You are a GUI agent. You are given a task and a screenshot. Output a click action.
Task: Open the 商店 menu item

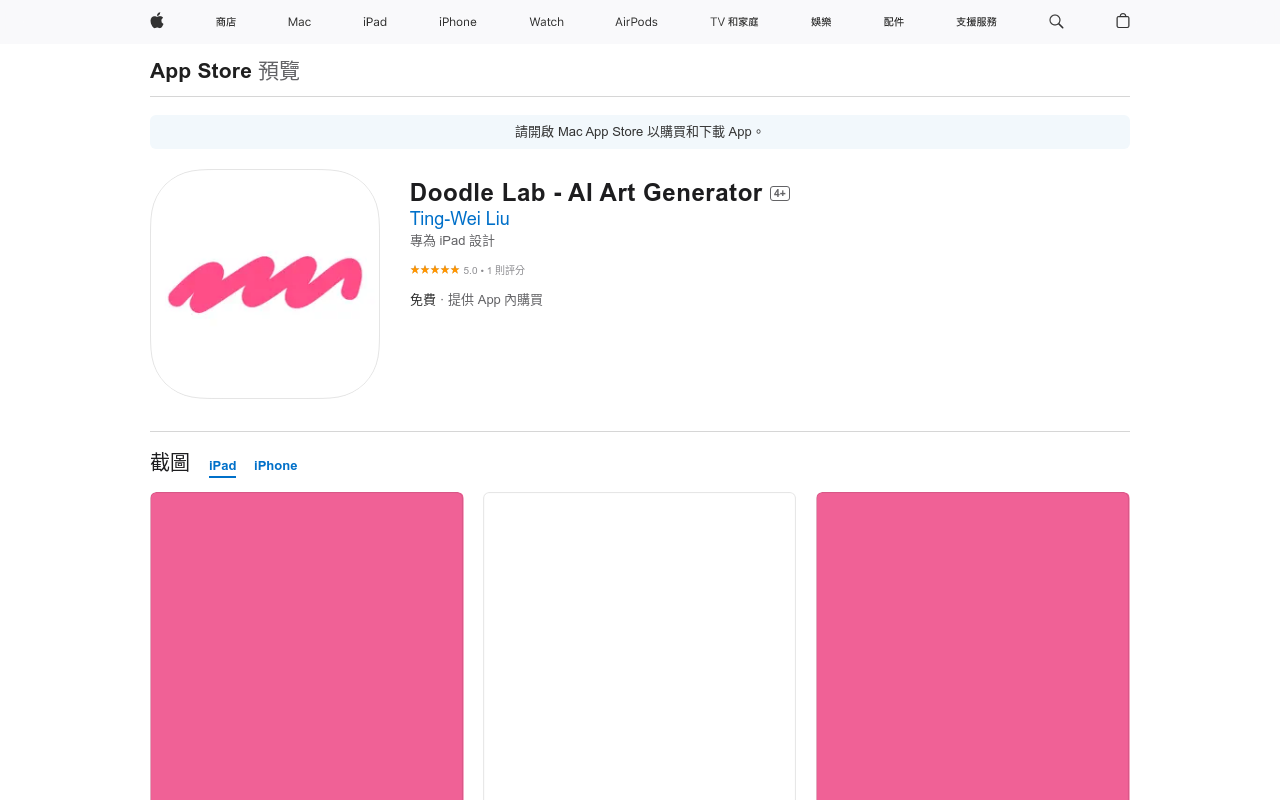pyautogui.click(x=226, y=22)
